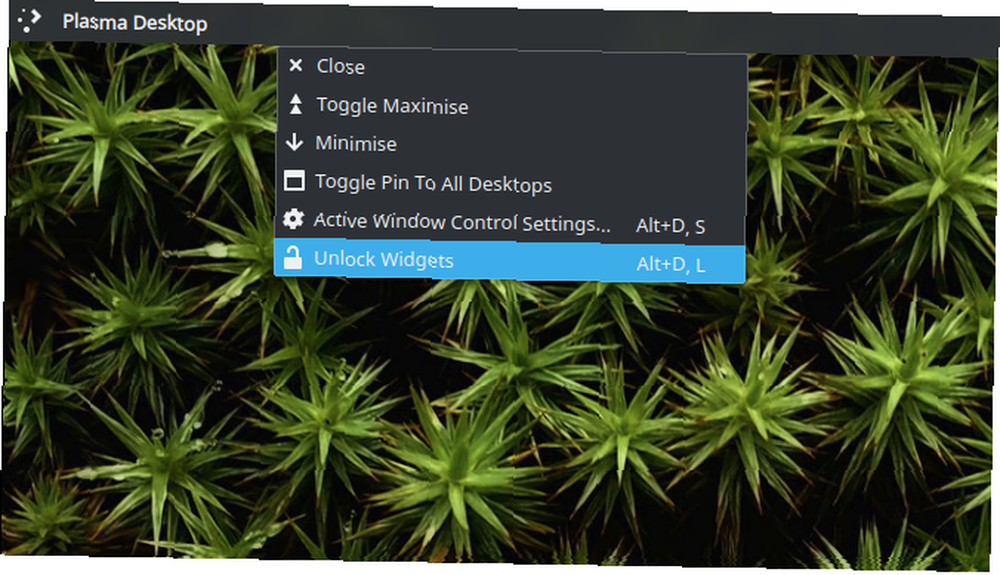Select the highlighted Unlock Widgets entry

[x=510, y=261]
